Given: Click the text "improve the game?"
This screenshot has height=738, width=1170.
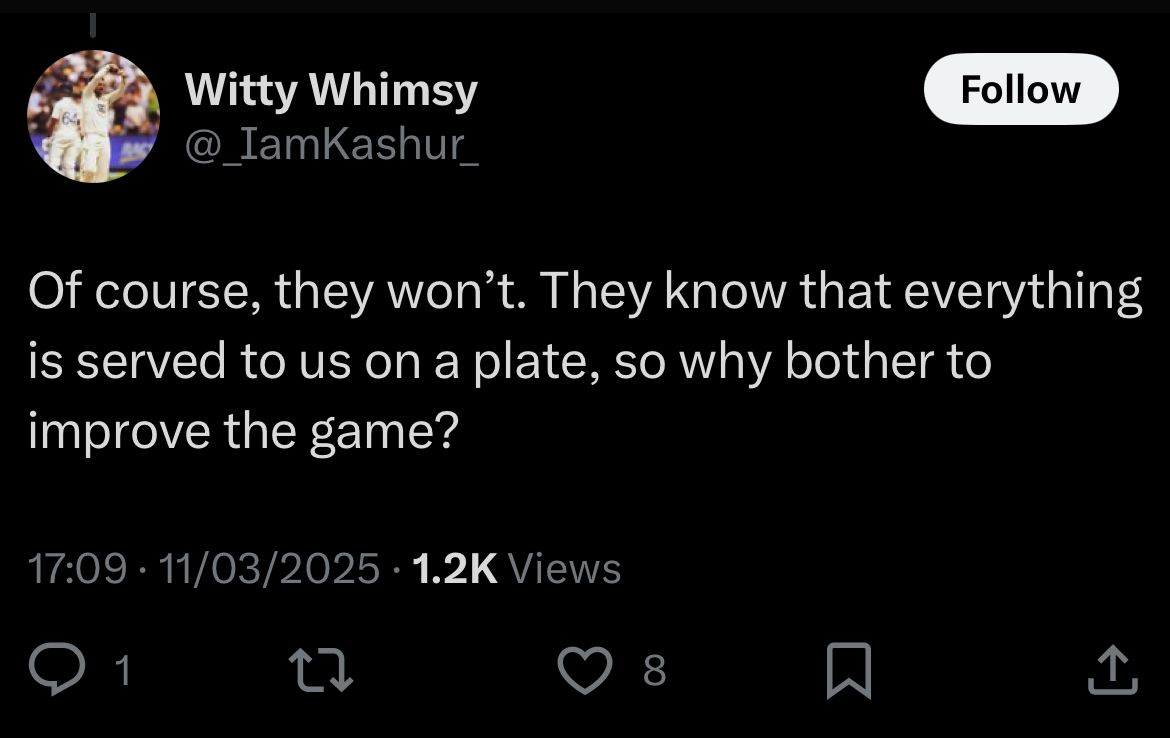Looking at the screenshot, I should pos(243,431).
